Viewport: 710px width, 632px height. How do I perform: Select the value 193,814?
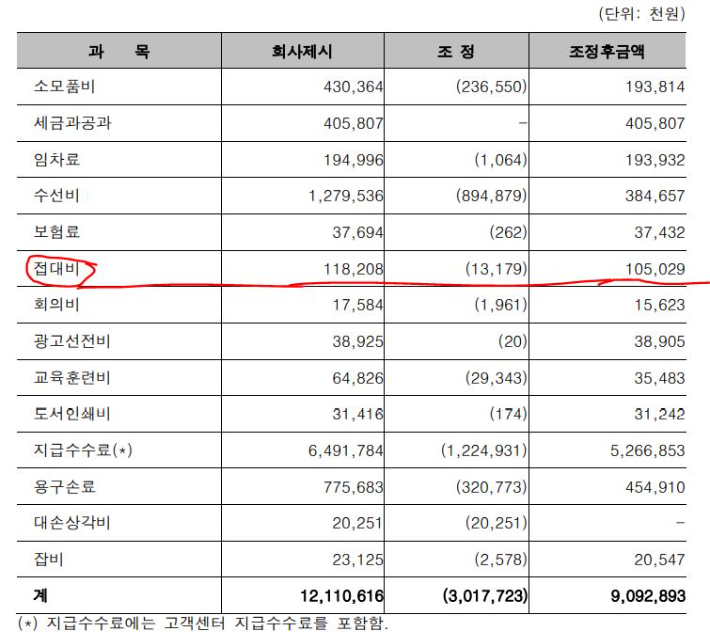(655, 86)
